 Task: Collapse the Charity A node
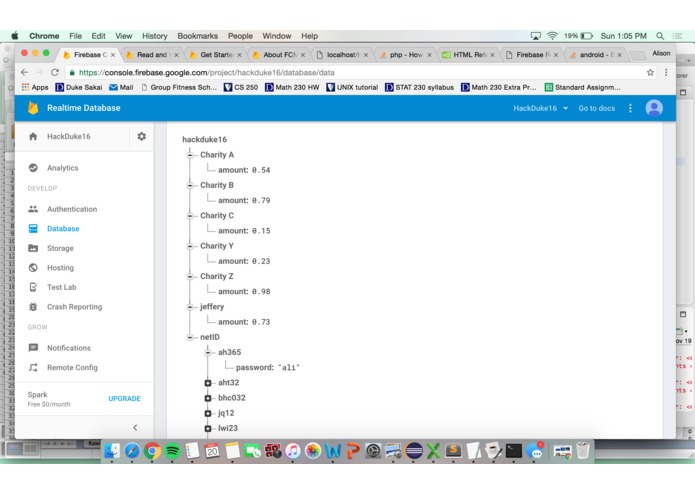[190, 155]
